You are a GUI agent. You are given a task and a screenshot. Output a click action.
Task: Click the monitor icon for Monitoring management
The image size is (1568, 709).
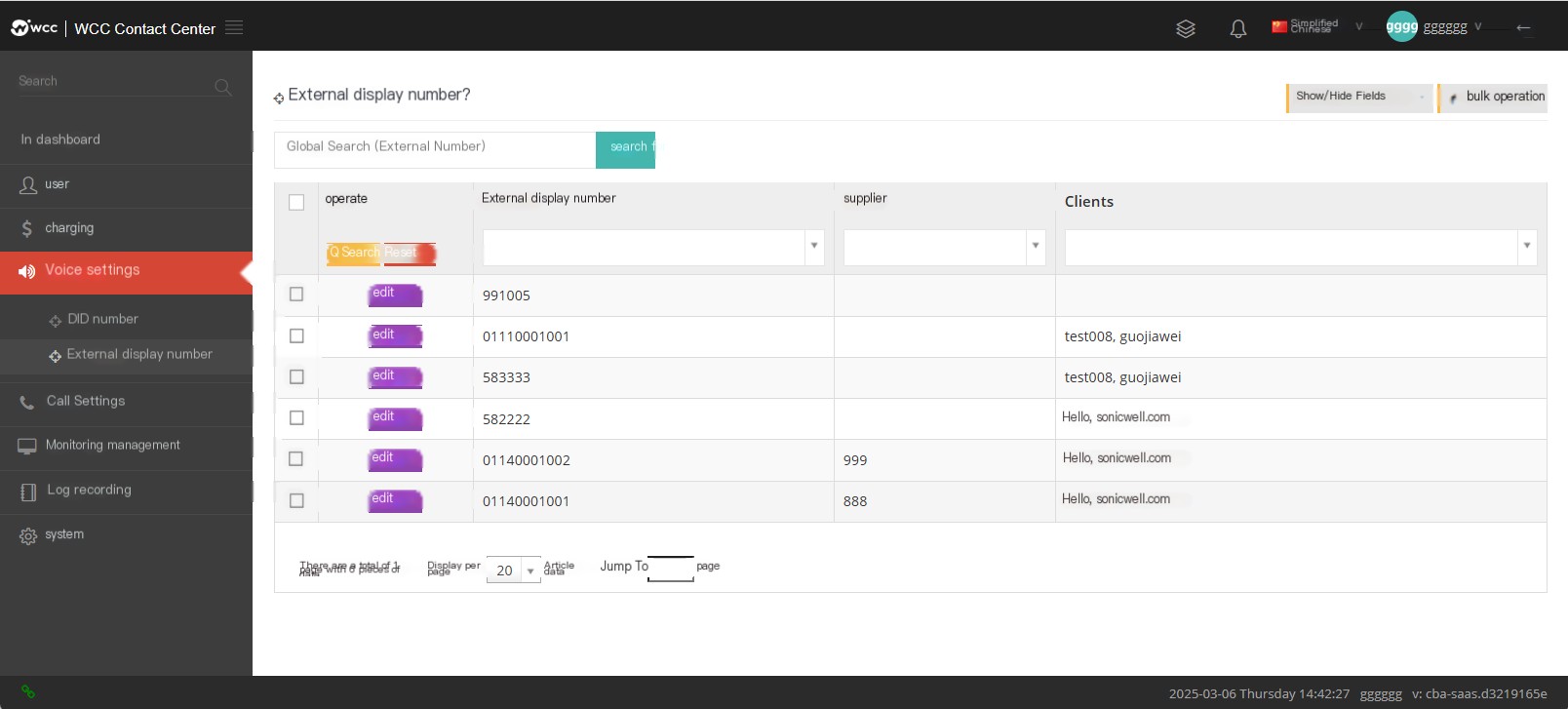point(27,446)
